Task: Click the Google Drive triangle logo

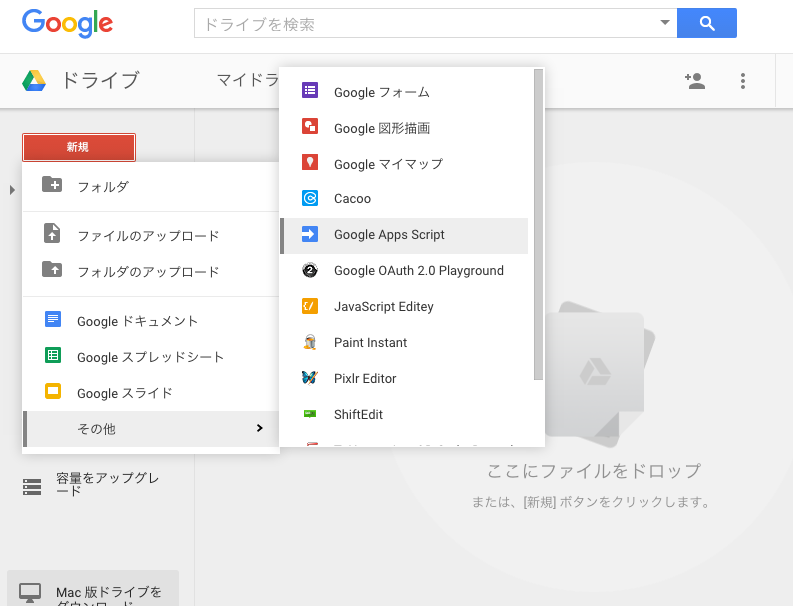Action: click(34, 81)
